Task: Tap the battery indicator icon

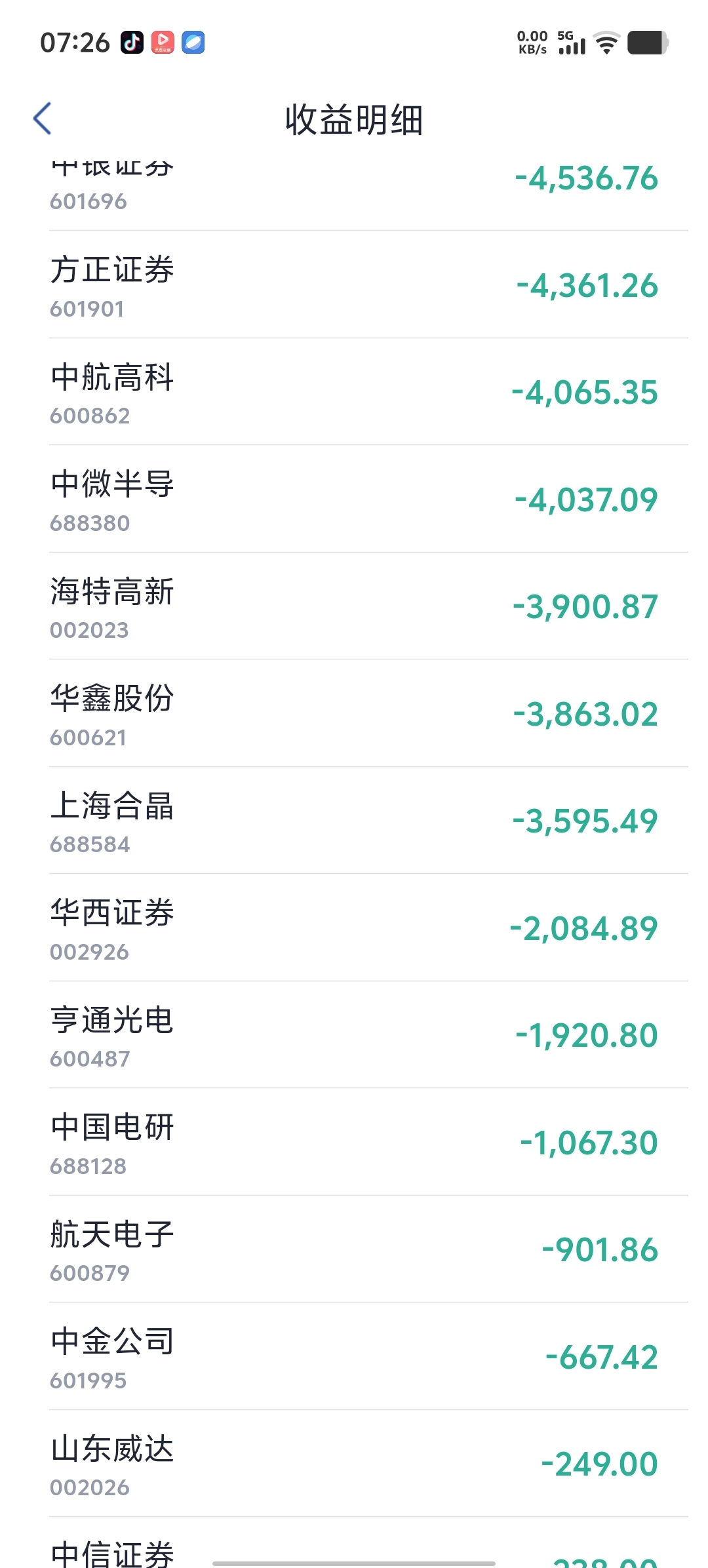Action: [x=647, y=43]
